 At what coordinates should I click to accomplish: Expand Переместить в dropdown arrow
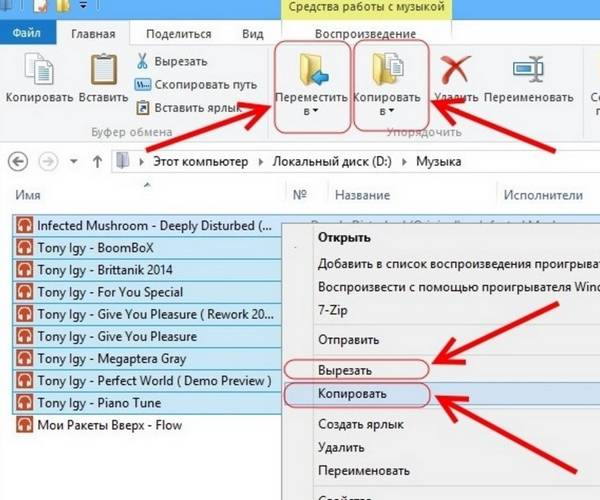coord(315,111)
